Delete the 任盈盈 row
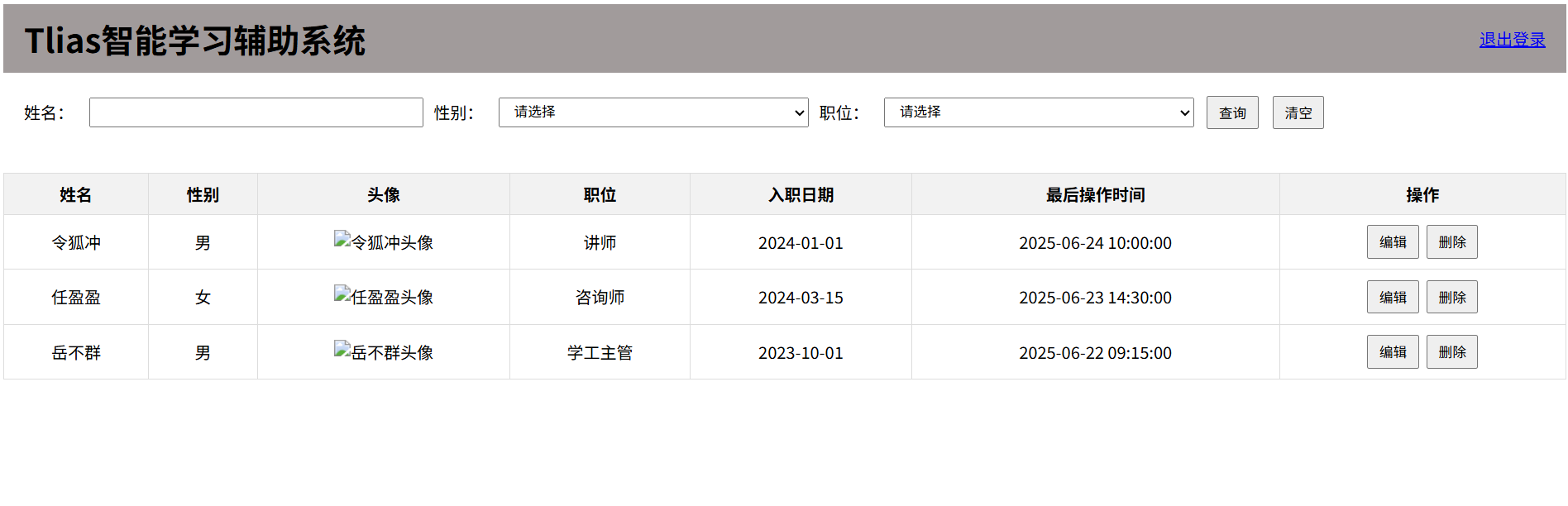The width and height of the screenshot is (1568, 506). pos(1451,297)
